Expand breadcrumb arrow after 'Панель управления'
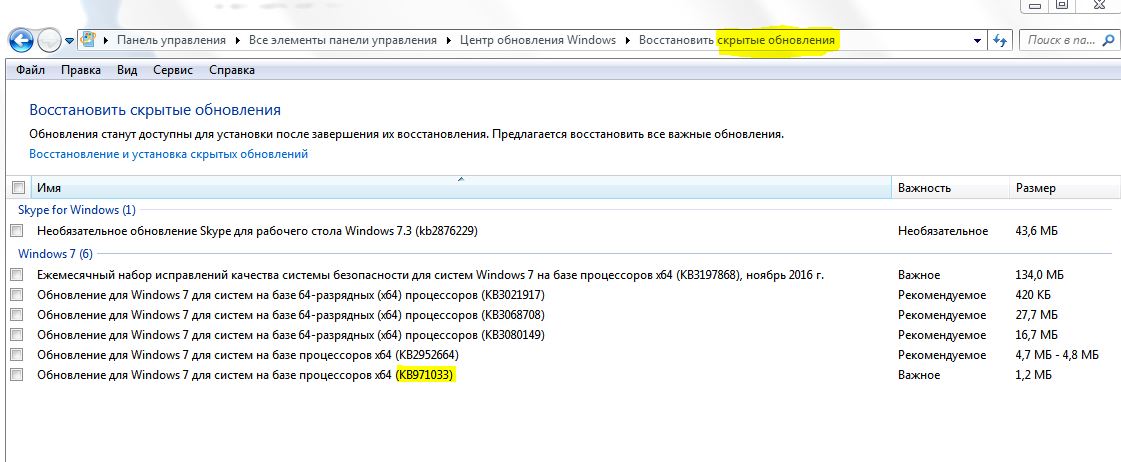1121x462 pixels. [237, 41]
